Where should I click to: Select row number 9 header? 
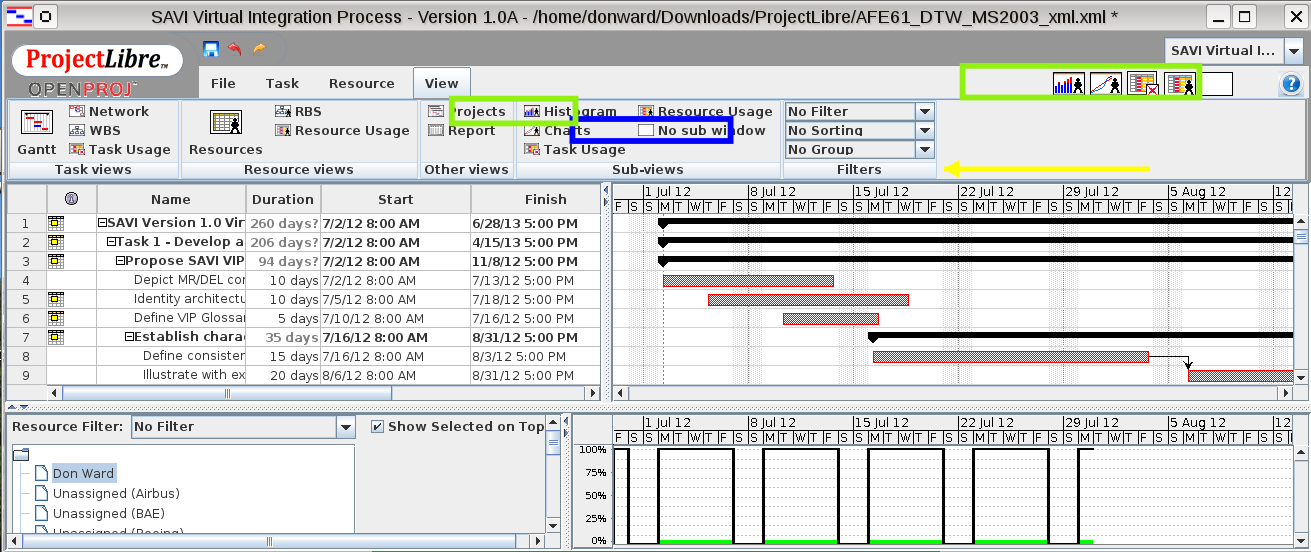coord(26,375)
